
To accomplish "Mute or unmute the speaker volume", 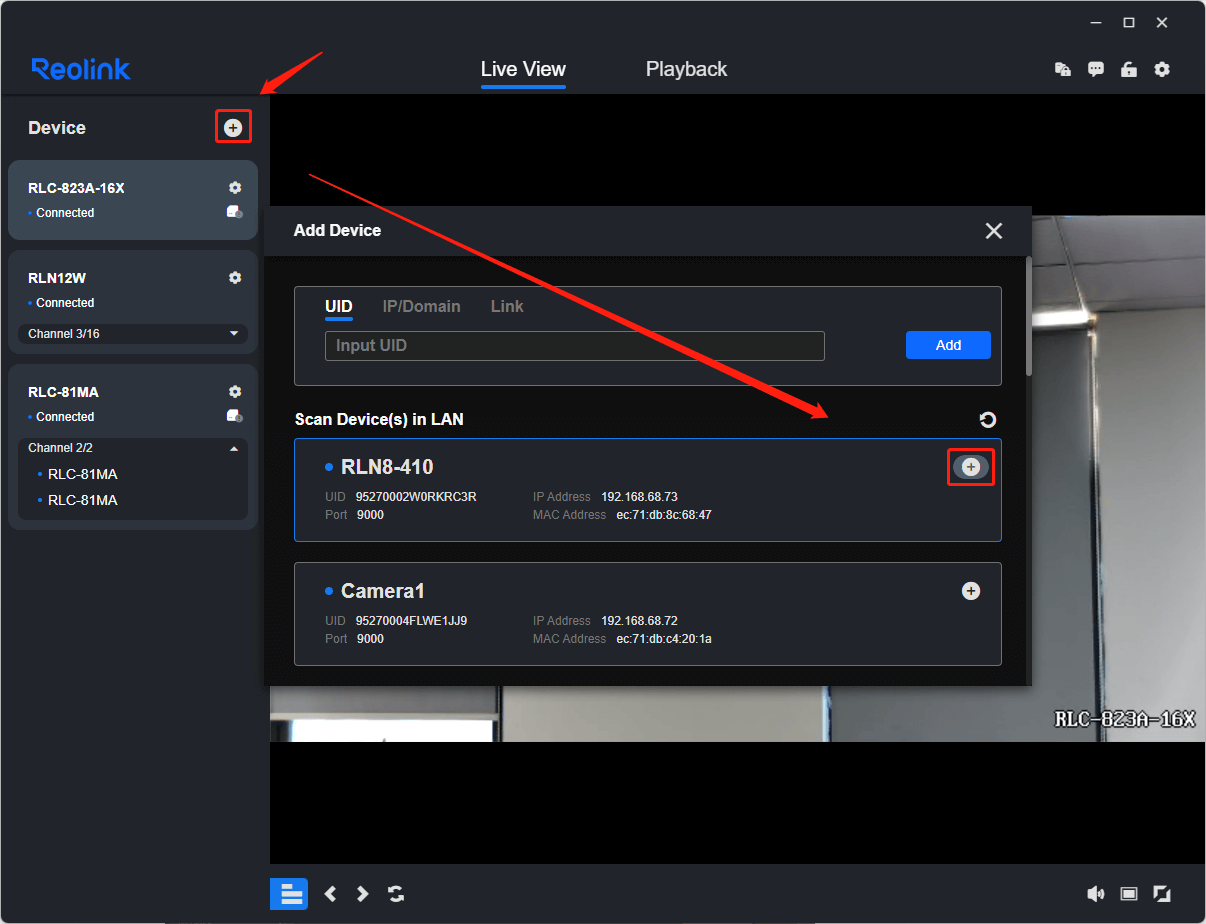I will pos(1096,894).
